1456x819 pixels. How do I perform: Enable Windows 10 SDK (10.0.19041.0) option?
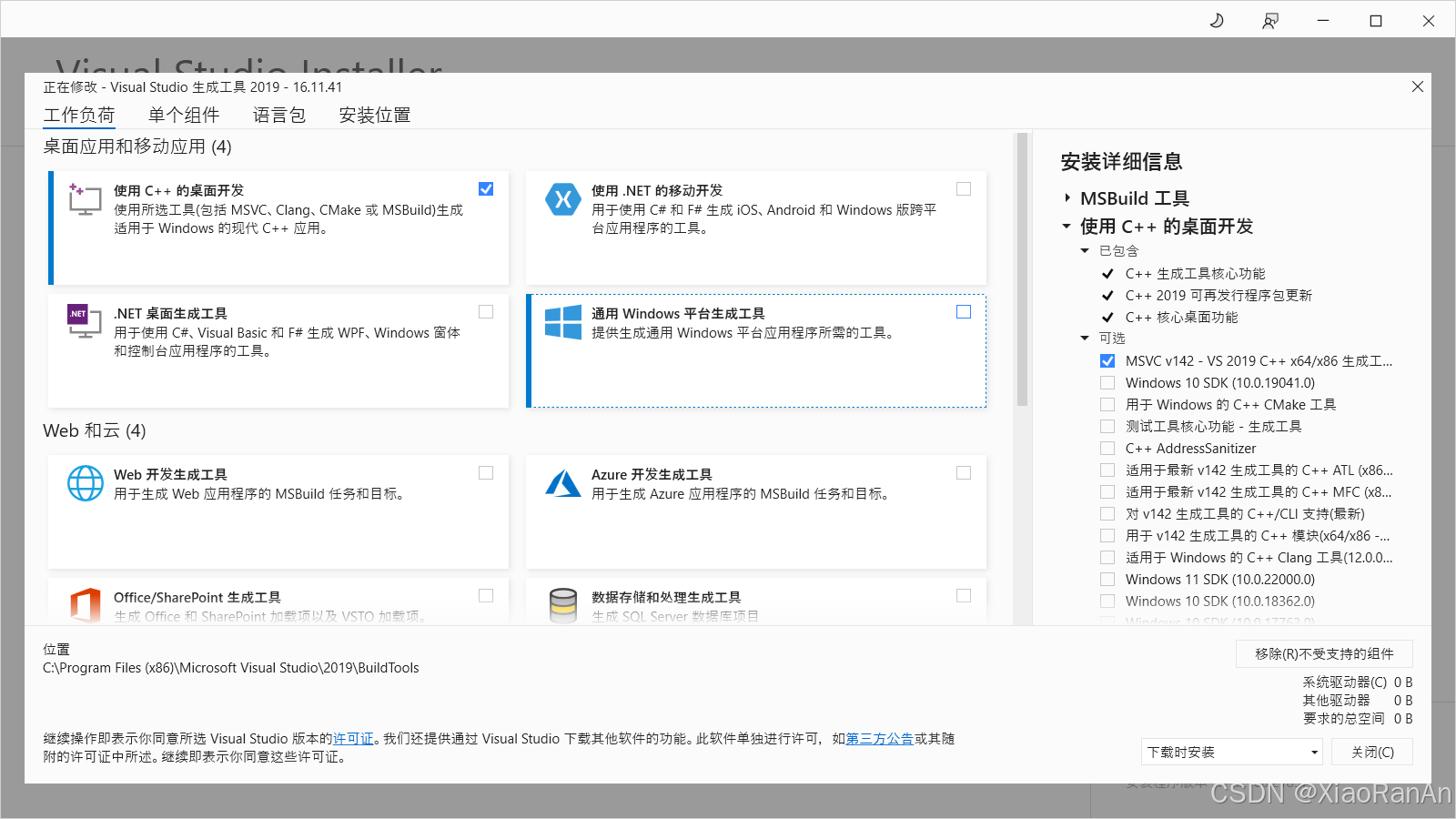click(x=1107, y=383)
